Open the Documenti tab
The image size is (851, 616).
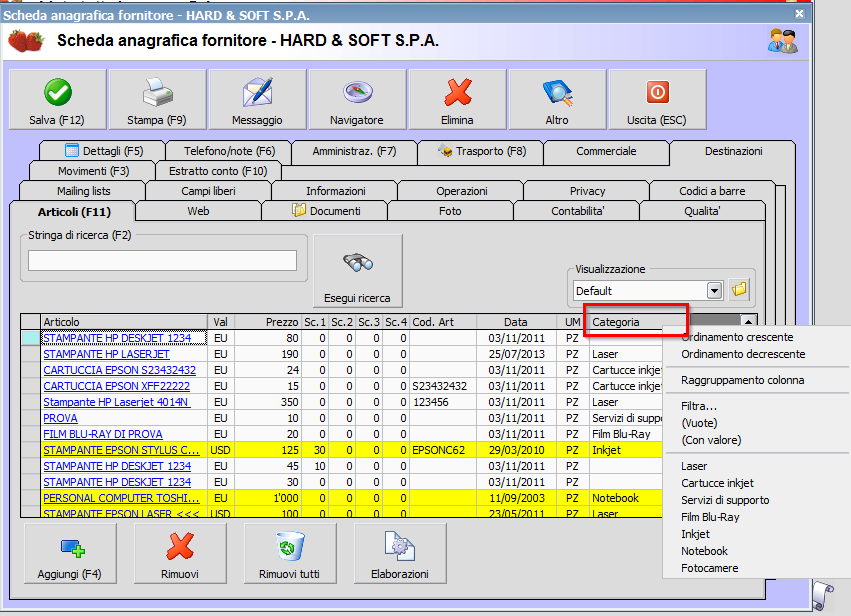click(325, 211)
